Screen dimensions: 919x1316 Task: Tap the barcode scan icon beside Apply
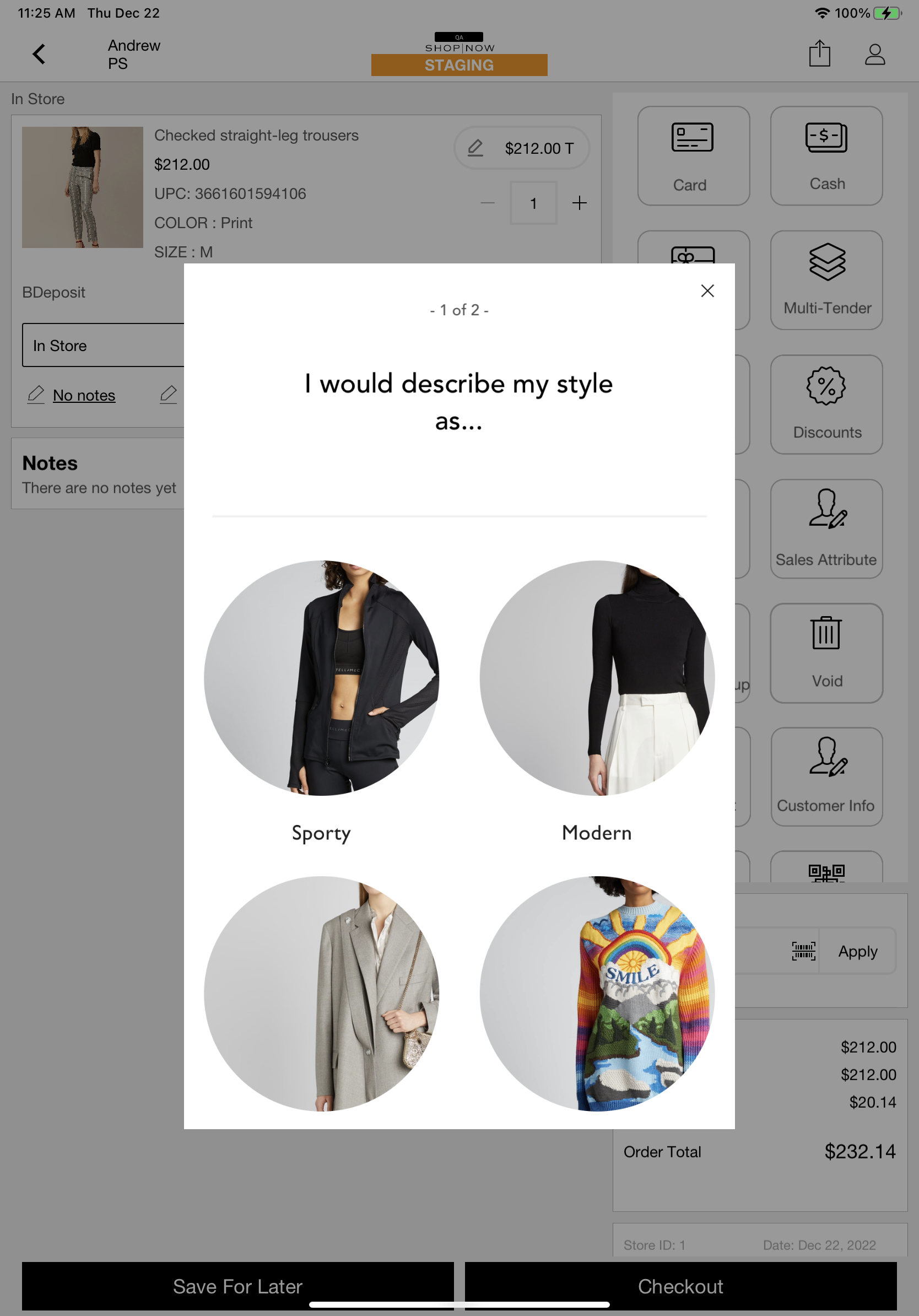click(803, 951)
